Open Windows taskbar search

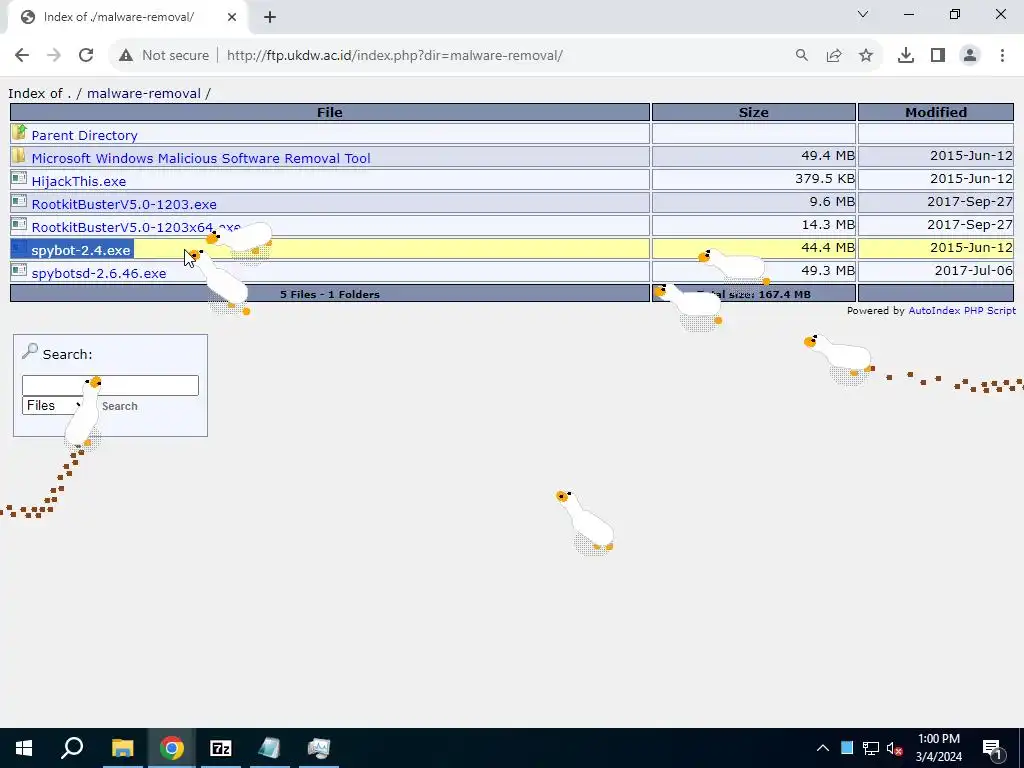tap(72, 748)
